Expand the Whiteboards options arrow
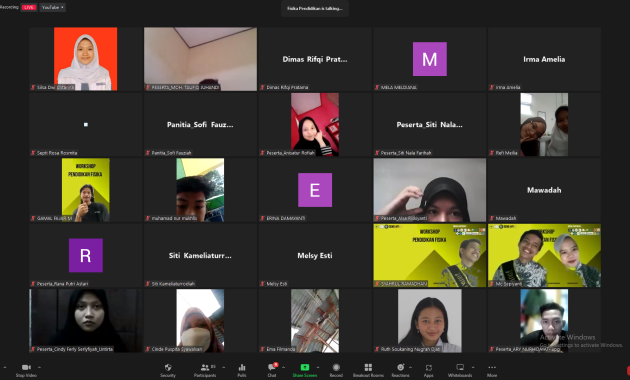 [473, 367]
